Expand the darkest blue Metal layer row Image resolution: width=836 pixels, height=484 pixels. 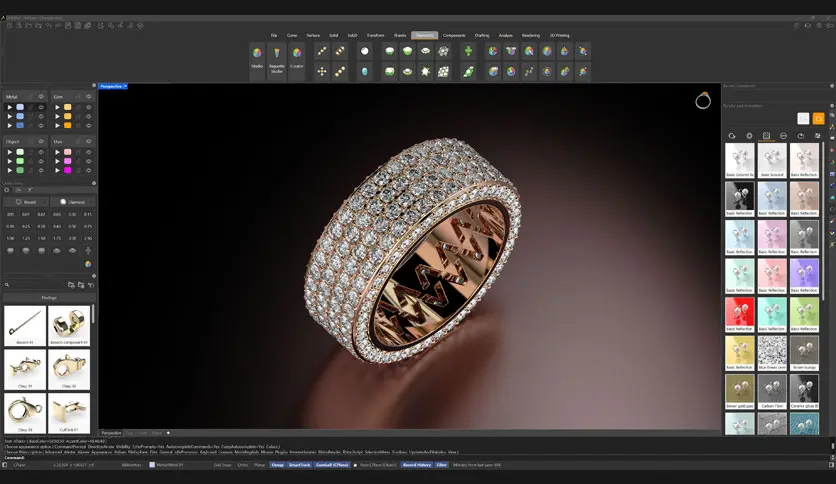coord(9,125)
